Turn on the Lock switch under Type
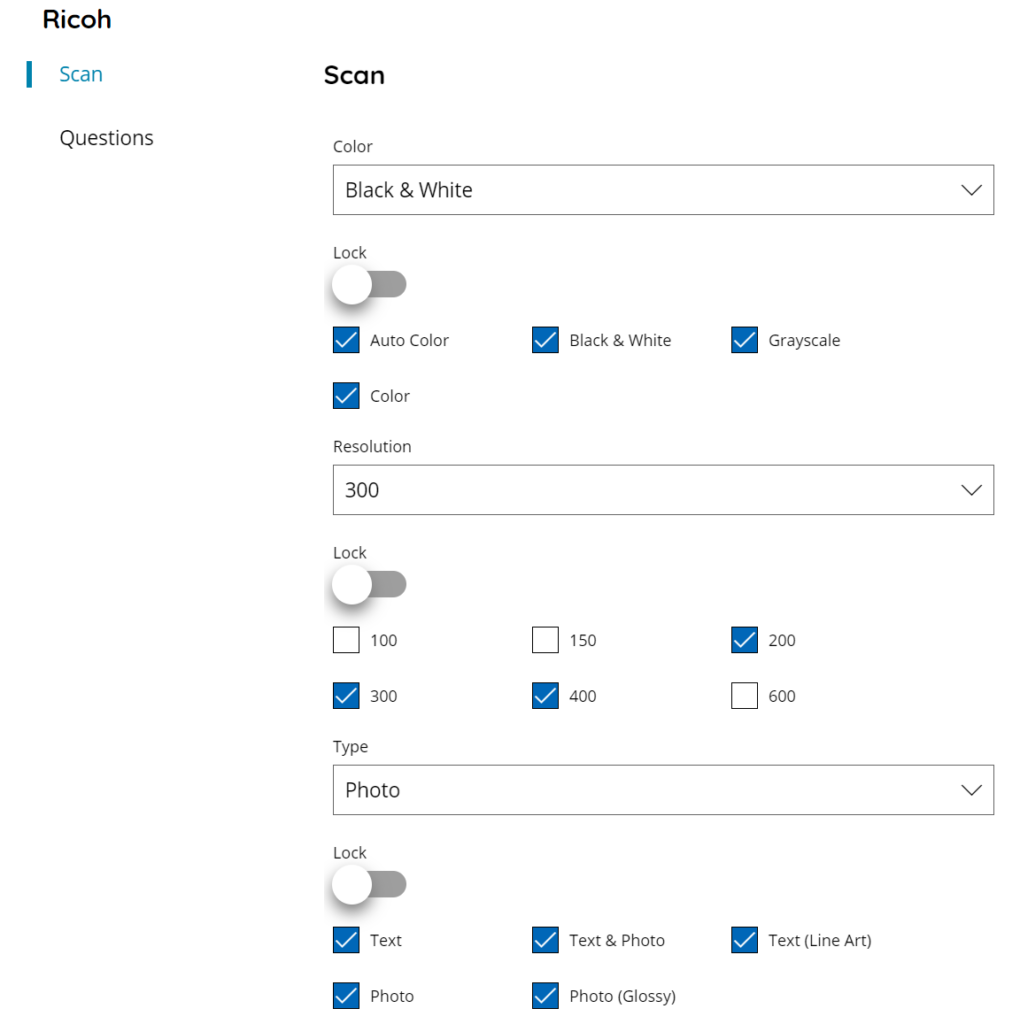Viewport: 1020px width, 1024px height. pyautogui.click(x=370, y=885)
